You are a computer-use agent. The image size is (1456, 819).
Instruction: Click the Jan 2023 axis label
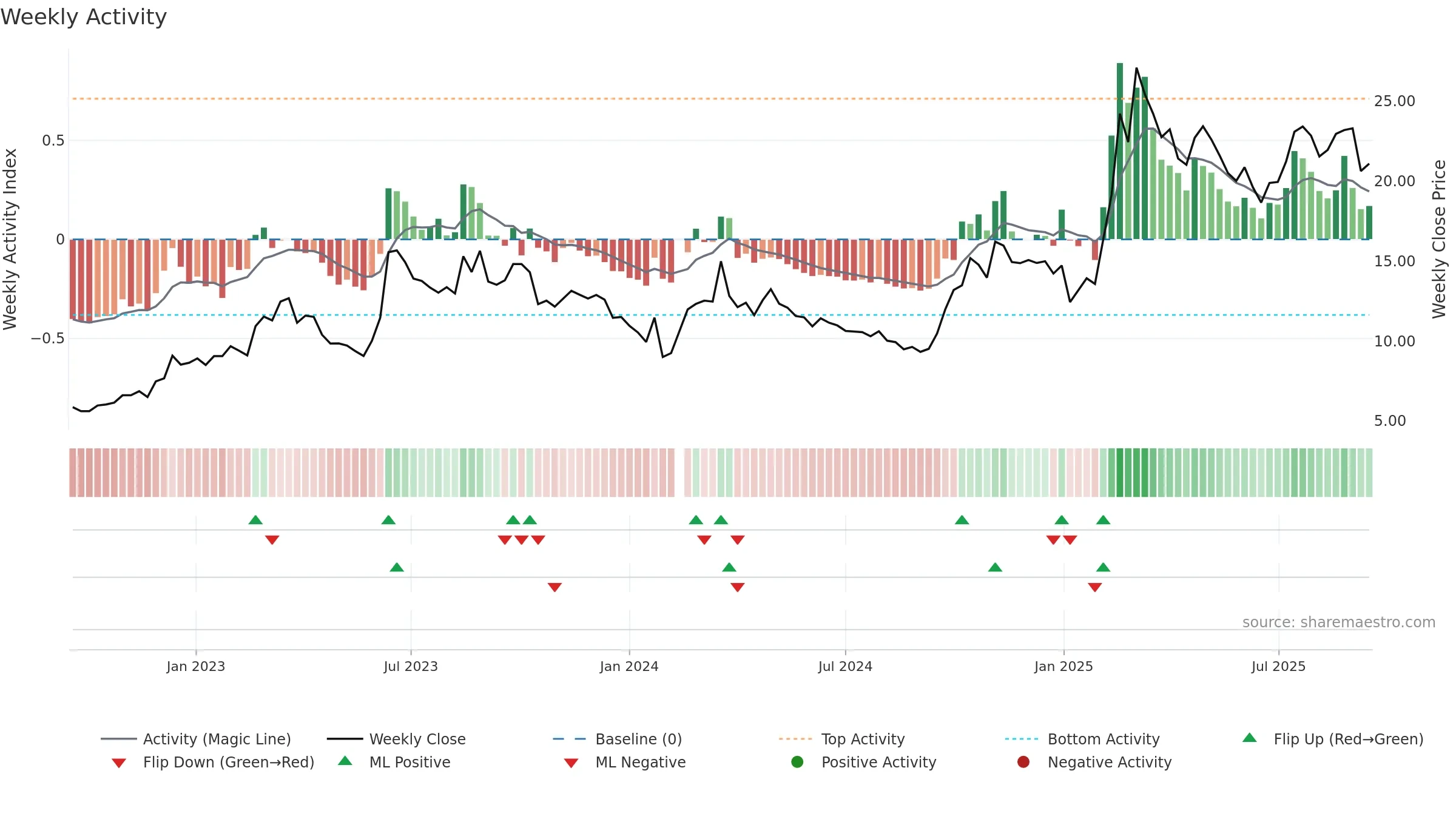[x=196, y=666]
